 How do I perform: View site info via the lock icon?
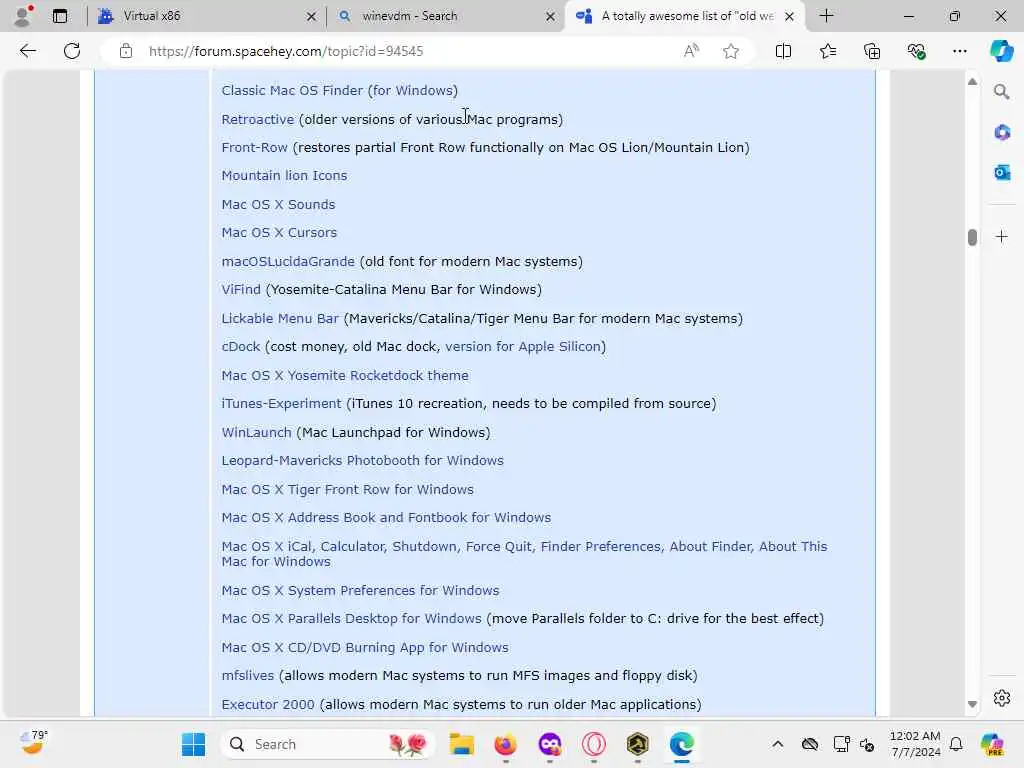click(125, 51)
